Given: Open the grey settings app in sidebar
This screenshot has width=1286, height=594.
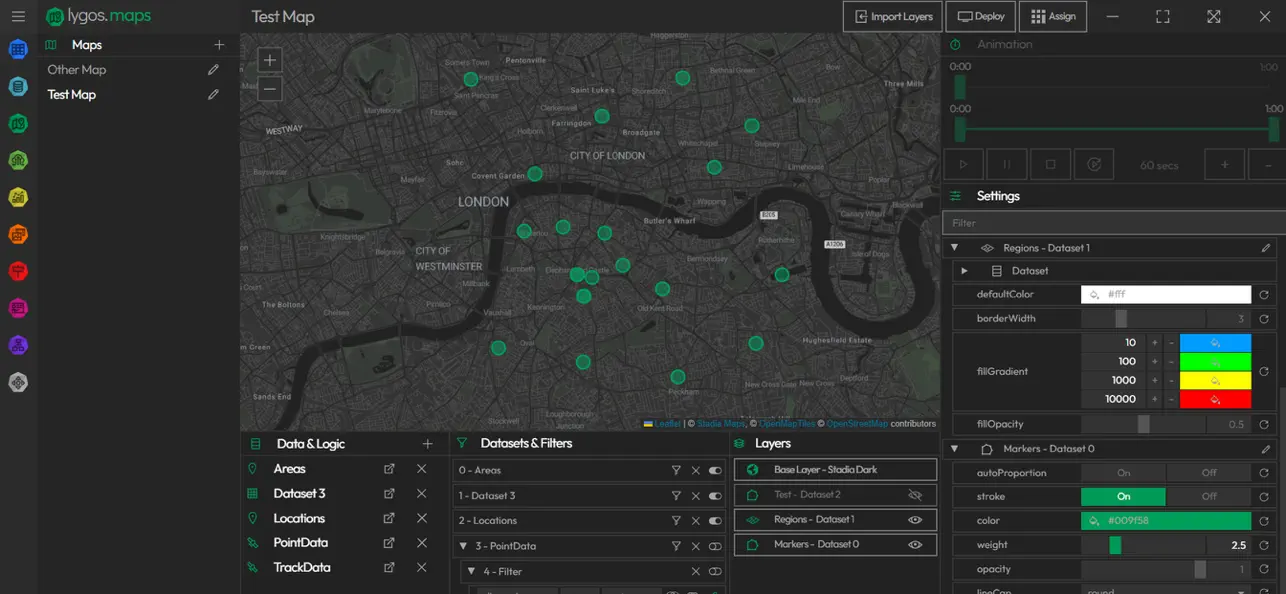Looking at the screenshot, I should point(18,383).
